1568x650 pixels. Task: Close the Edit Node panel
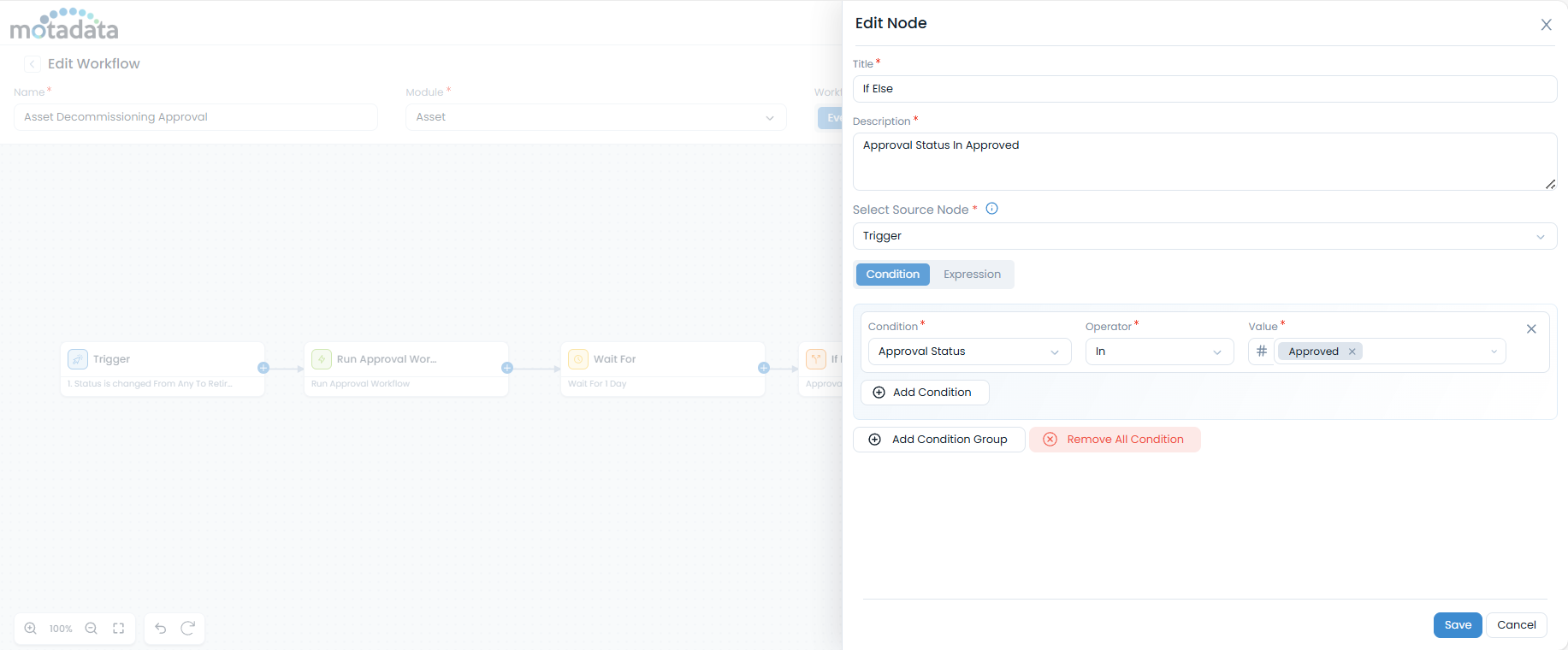[1546, 25]
